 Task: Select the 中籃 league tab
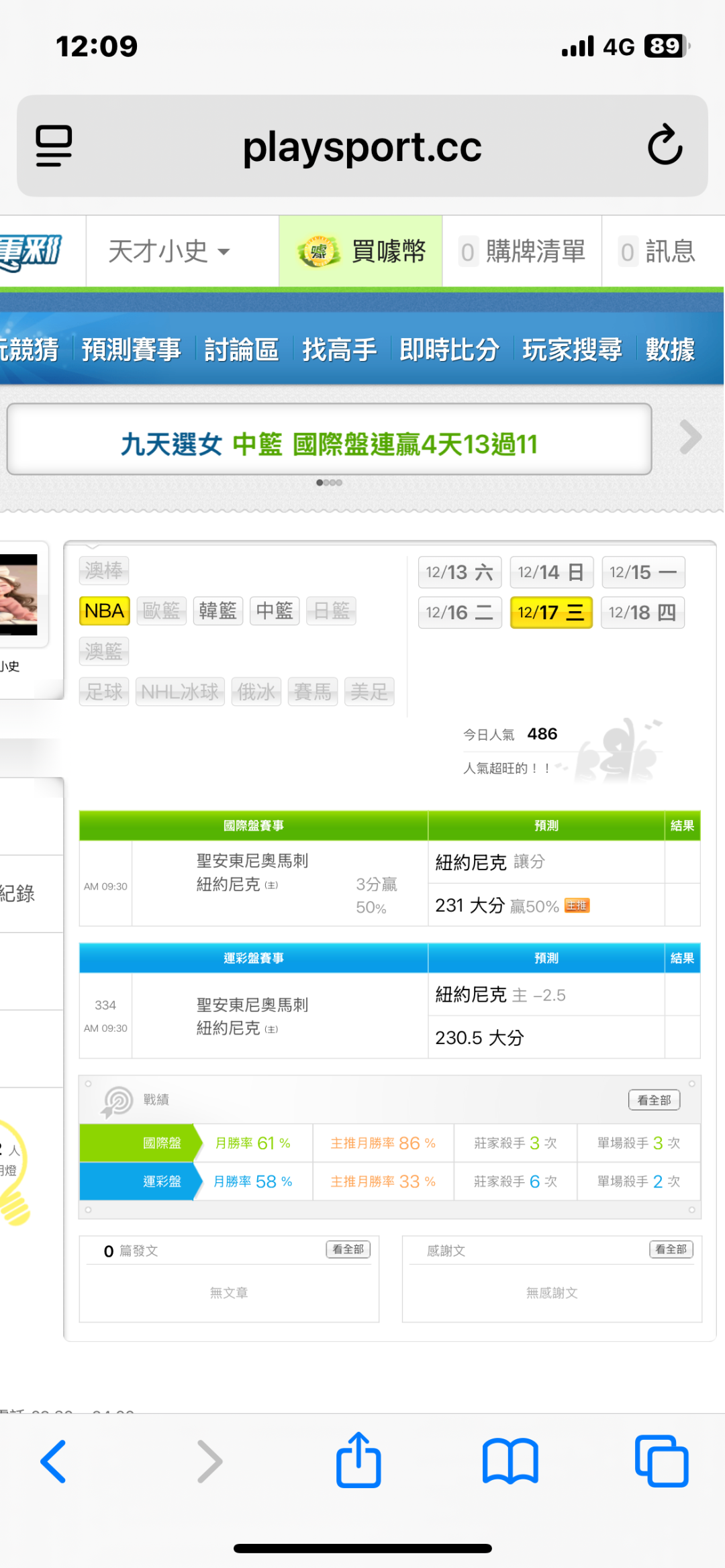(x=275, y=611)
